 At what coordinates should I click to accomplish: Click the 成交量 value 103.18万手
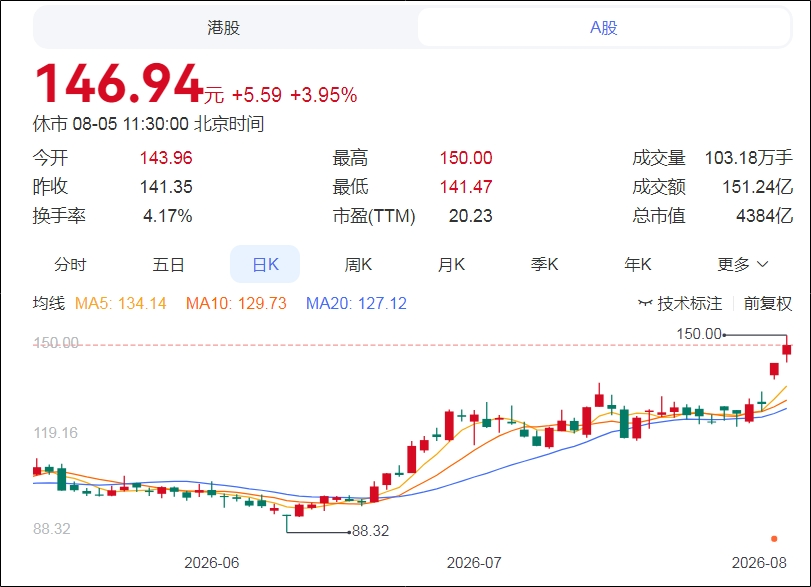coord(748,158)
